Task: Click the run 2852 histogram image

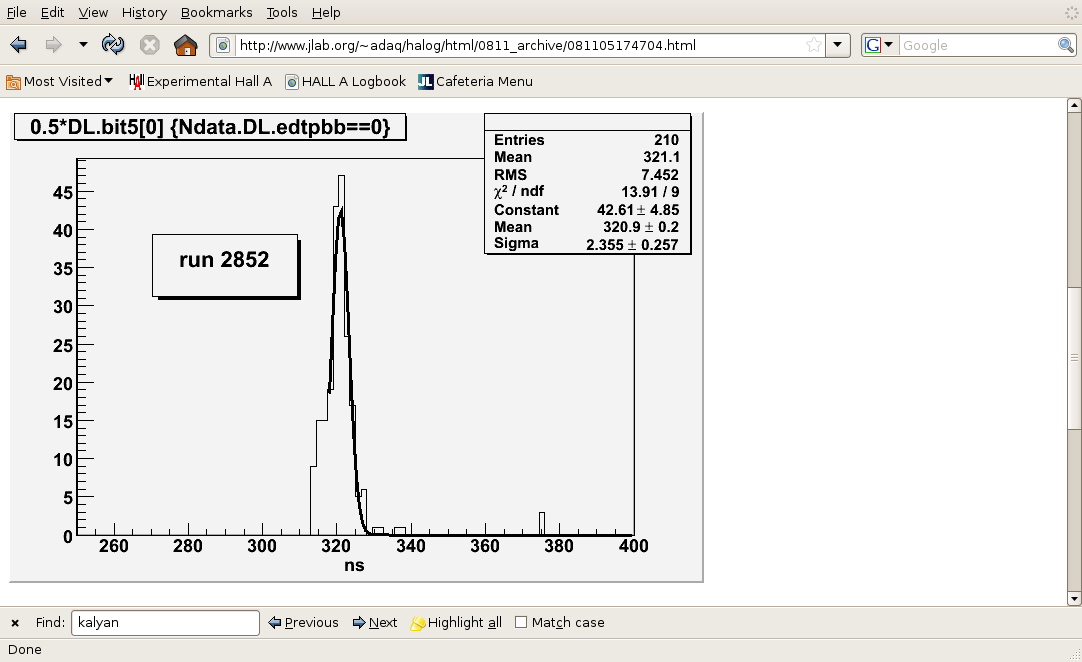Action: [x=356, y=347]
